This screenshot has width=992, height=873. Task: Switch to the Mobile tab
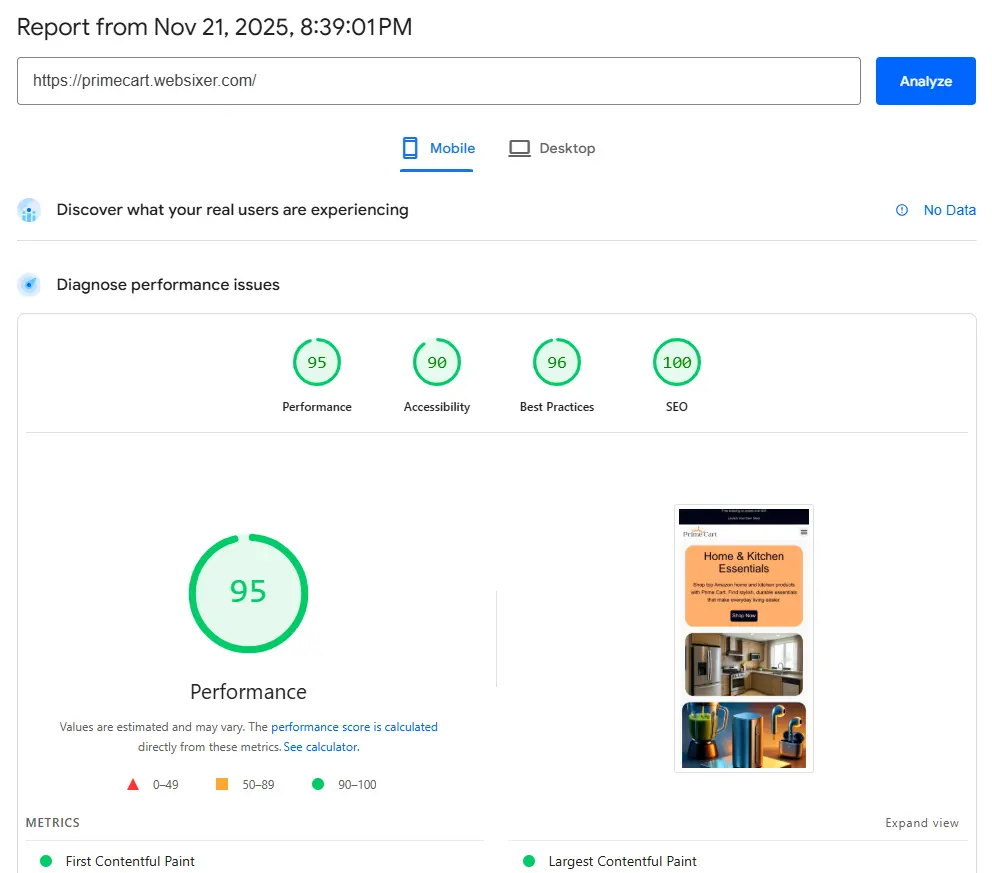[x=438, y=148]
